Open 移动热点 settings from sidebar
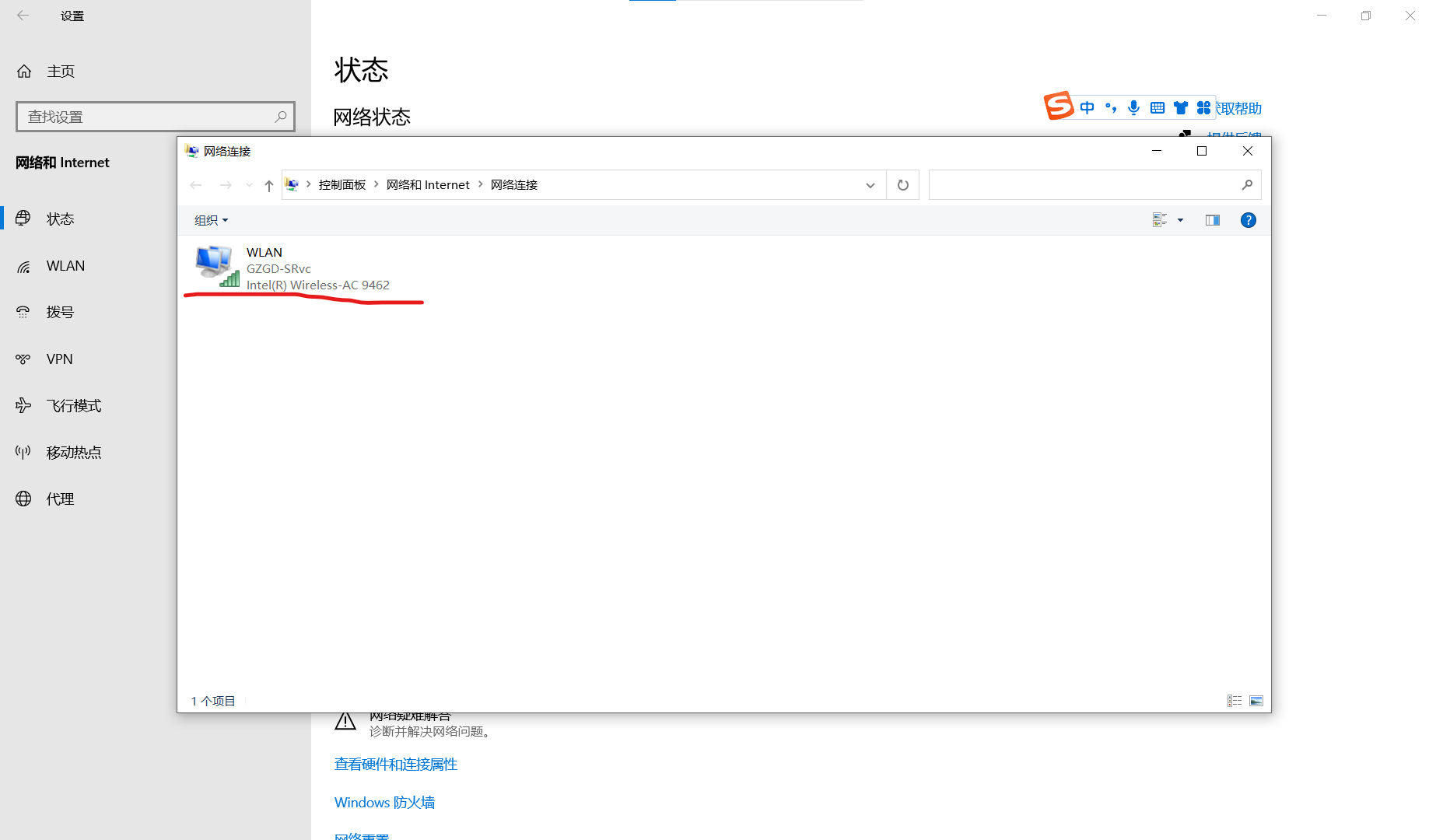The height and width of the screenshot is (840, 1429). [x=72, y=452]
